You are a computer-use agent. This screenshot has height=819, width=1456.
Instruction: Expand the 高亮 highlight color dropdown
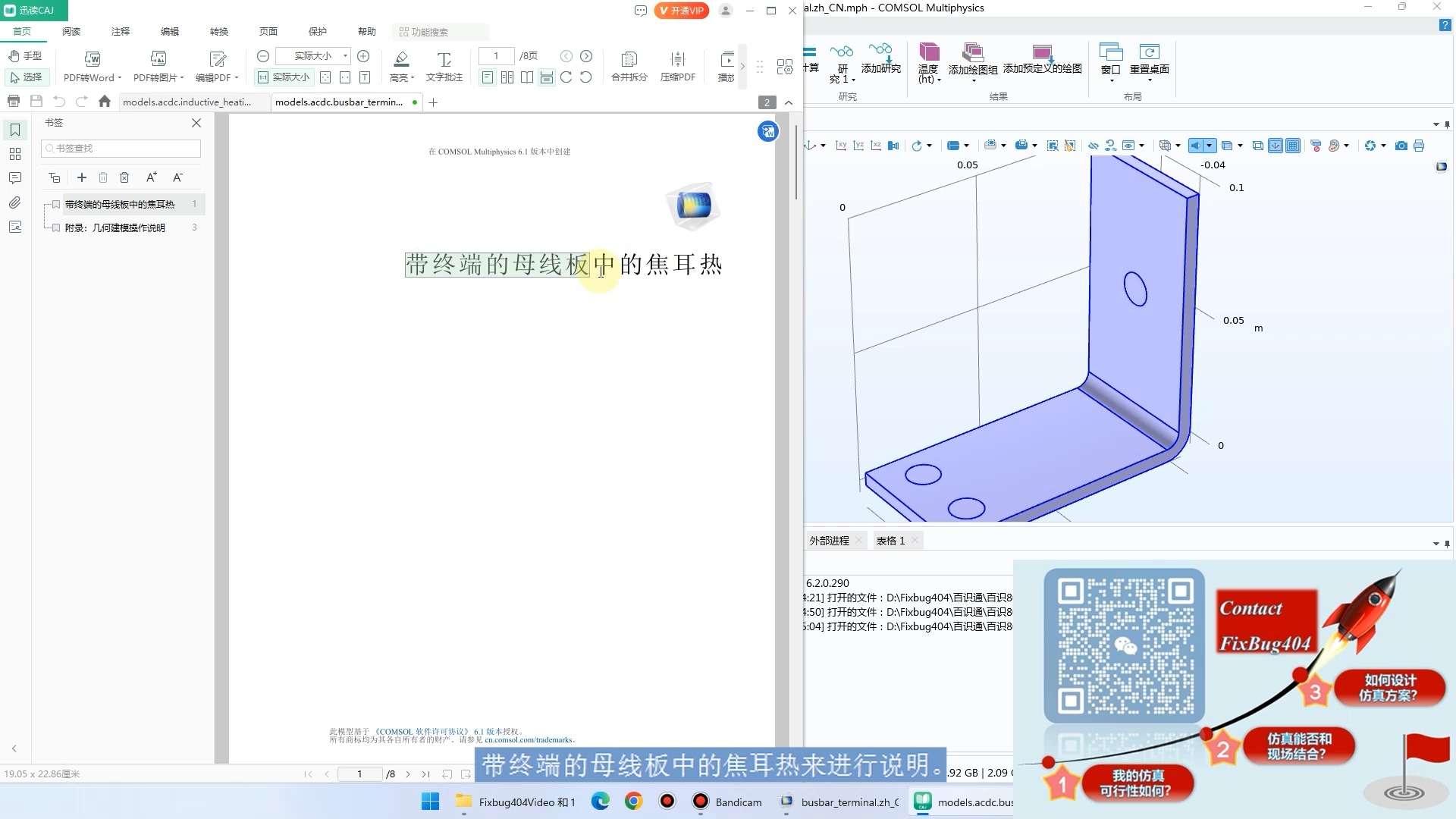point(413,78)
